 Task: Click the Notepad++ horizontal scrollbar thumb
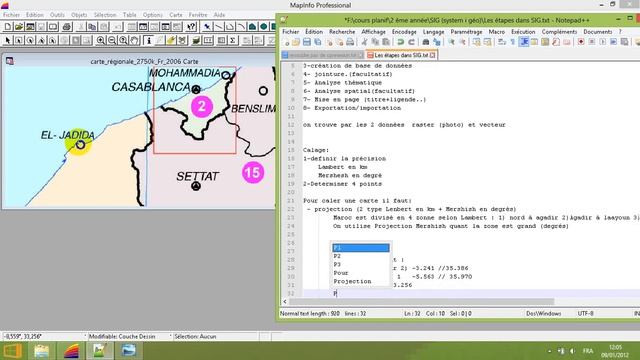point(421,302)
